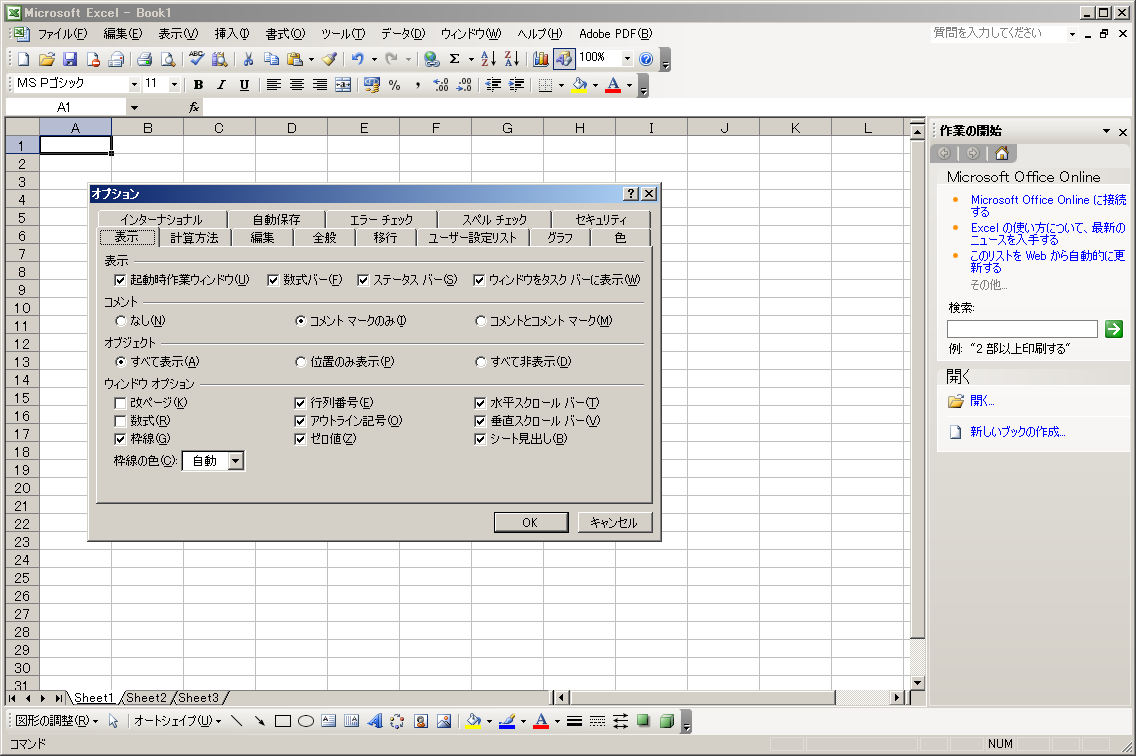Viewport: 1136px width, 756px height.
Task: Select the Oval shape drawing tool
Action: click(306, 721)
